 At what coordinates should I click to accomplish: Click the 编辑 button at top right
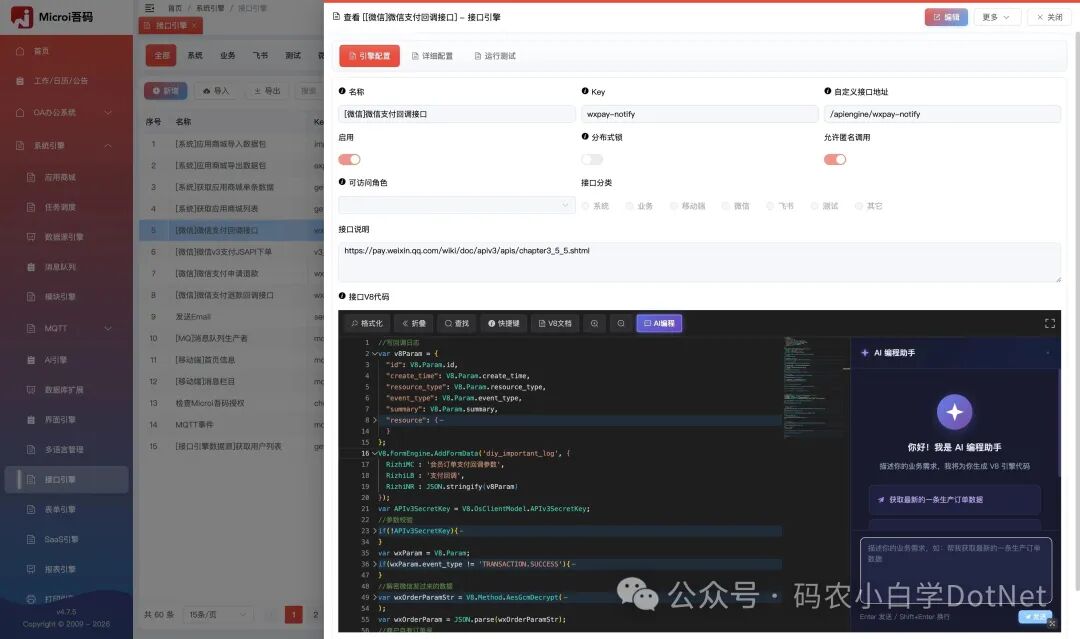point(945,16)
